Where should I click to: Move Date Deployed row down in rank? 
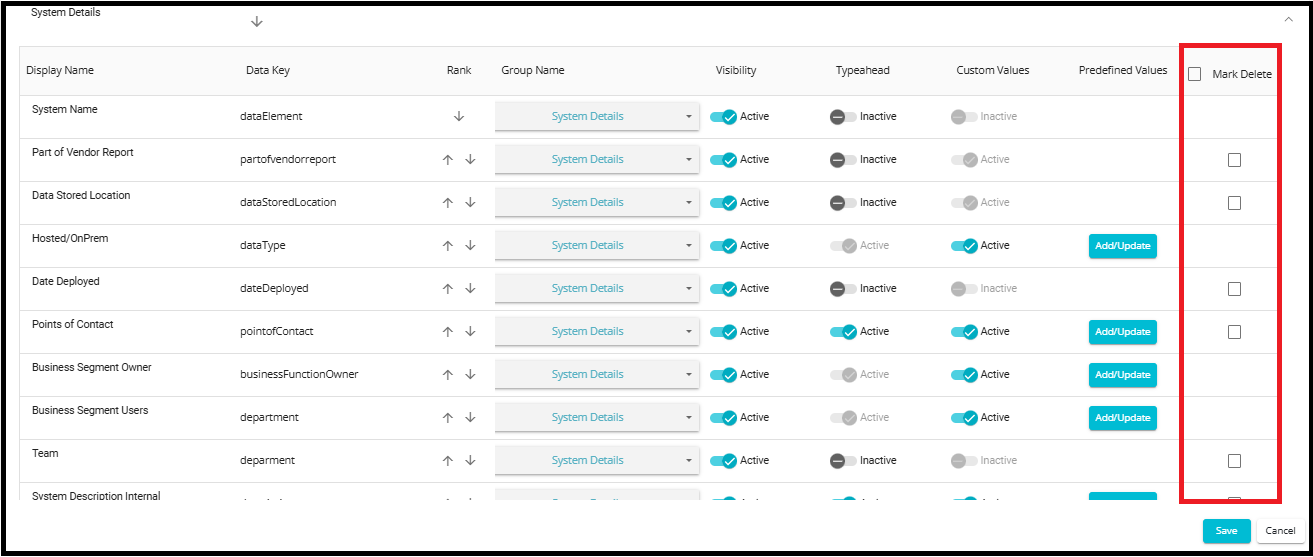point(470,289)
